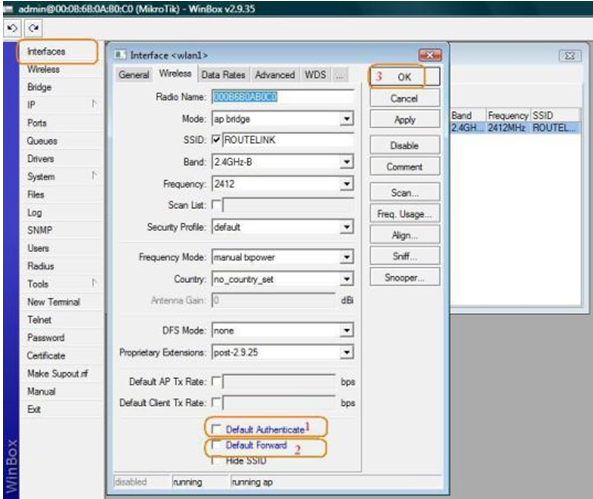This screenshot has width=593, height=499.
Task: Select the 2412MHz row in background list
Action: 515,127
